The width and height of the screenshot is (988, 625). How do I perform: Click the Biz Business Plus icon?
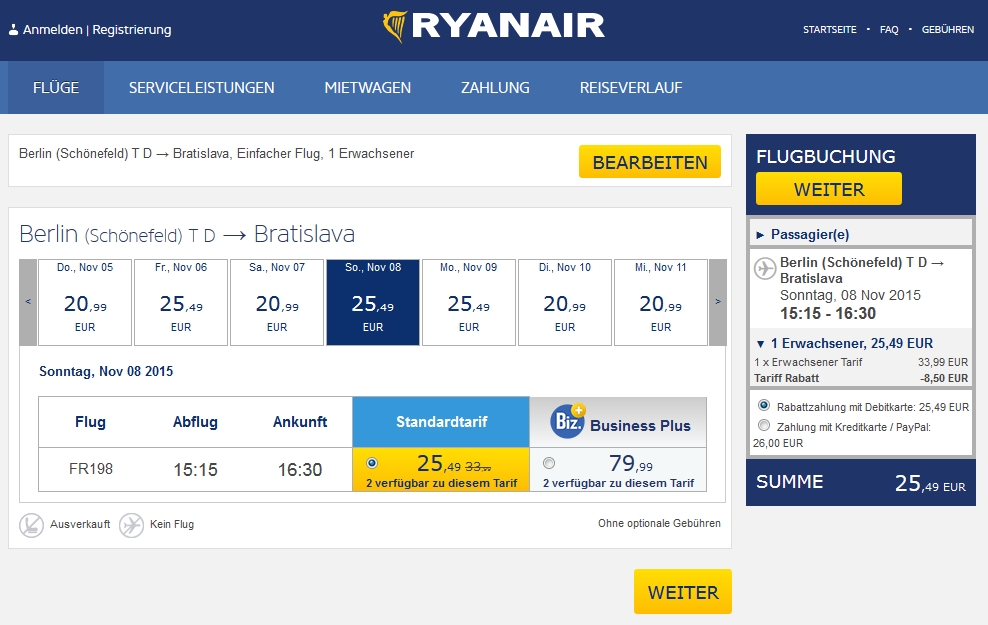pyautogui.click(x=568, y=422)
